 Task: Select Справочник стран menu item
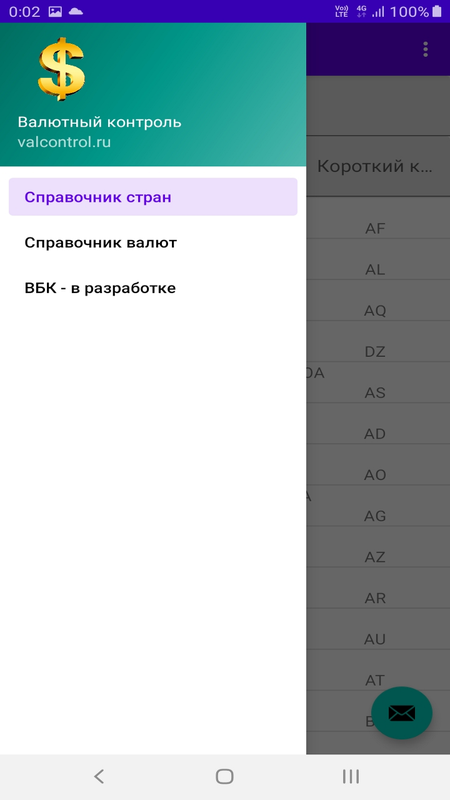pos(153,197)
